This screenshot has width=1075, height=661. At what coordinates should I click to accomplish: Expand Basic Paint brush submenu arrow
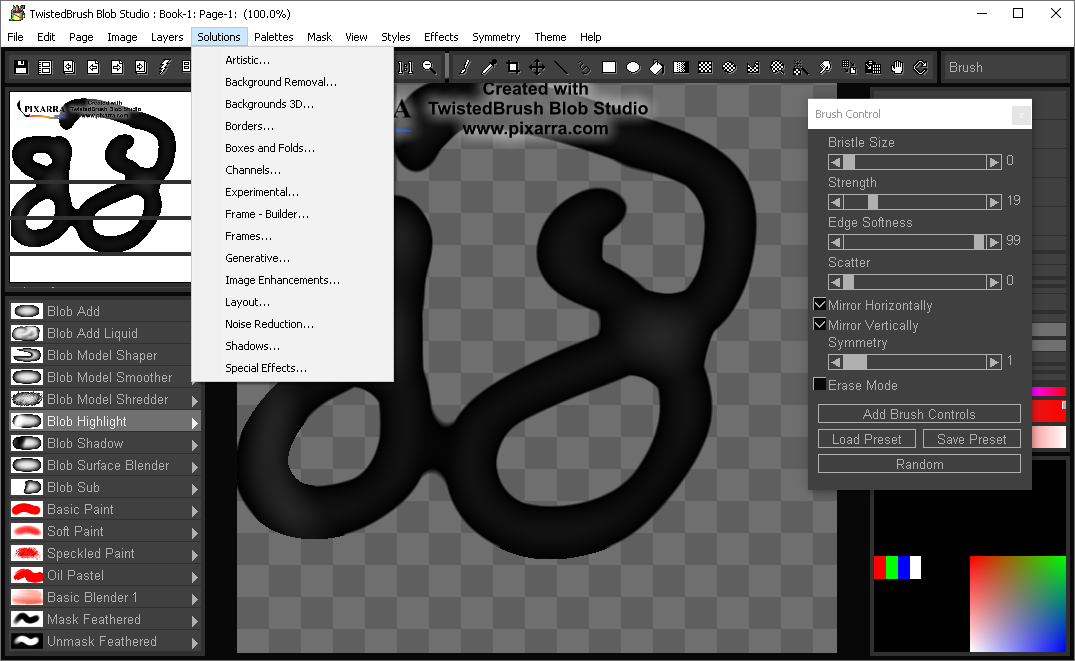tap(195, 511)
